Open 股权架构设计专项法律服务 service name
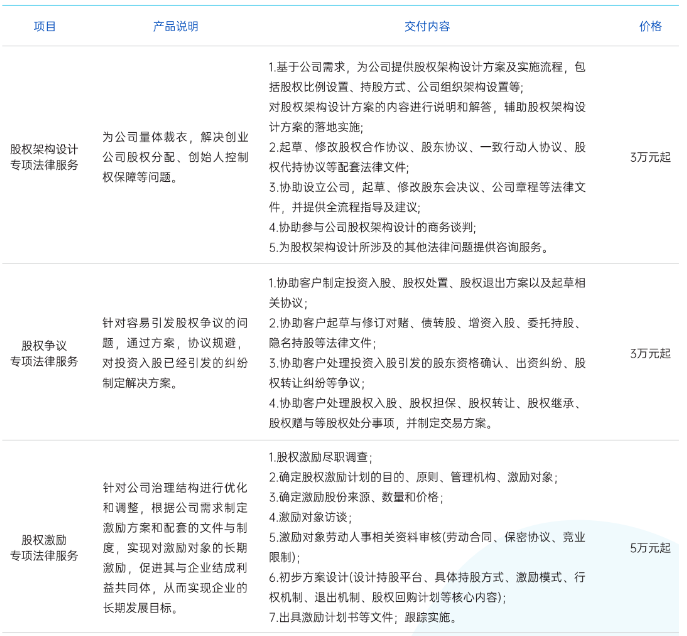 tap(44, 156)
